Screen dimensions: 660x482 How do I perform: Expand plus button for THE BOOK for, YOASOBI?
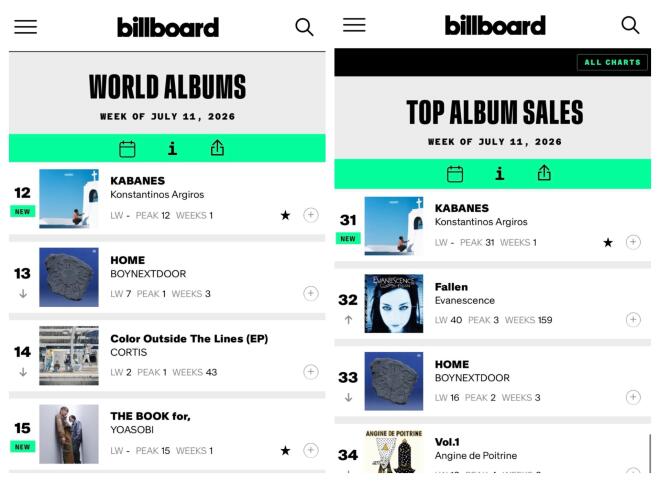point(311,450)
